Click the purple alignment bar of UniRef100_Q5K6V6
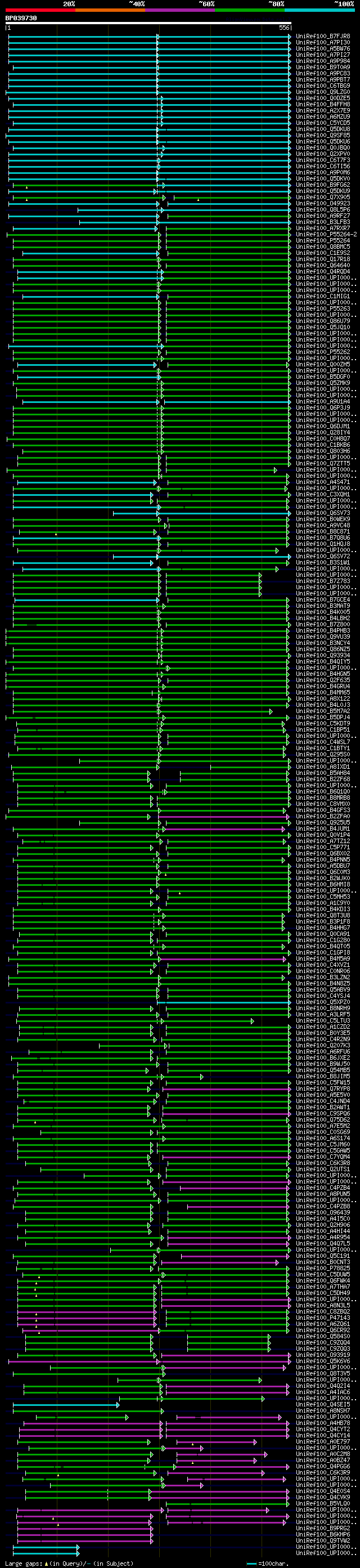Screen dimensions: 360x1568 point(150,1361)
